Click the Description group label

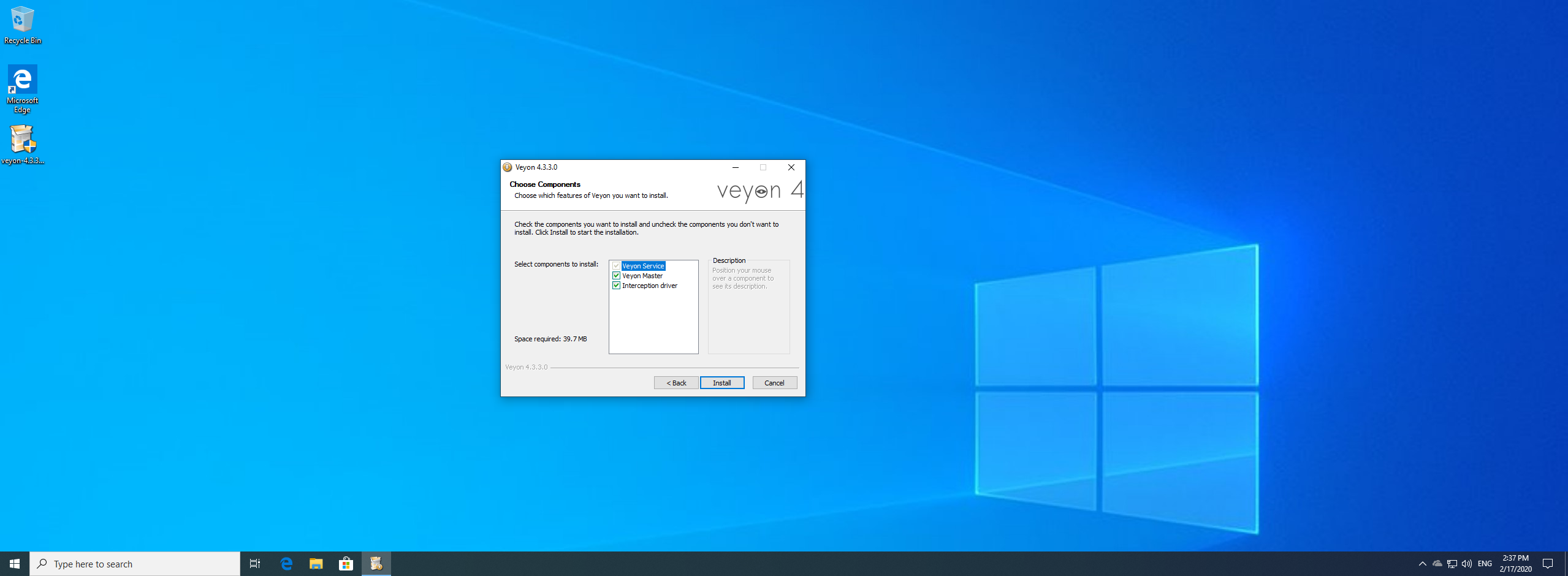point(729,260)
